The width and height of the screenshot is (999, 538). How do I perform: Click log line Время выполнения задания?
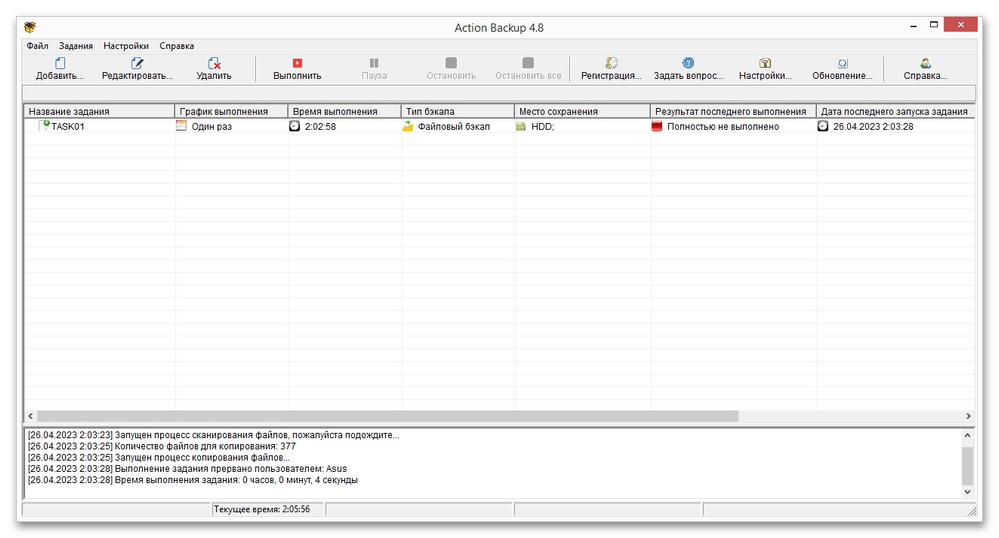tap(192, 480)
